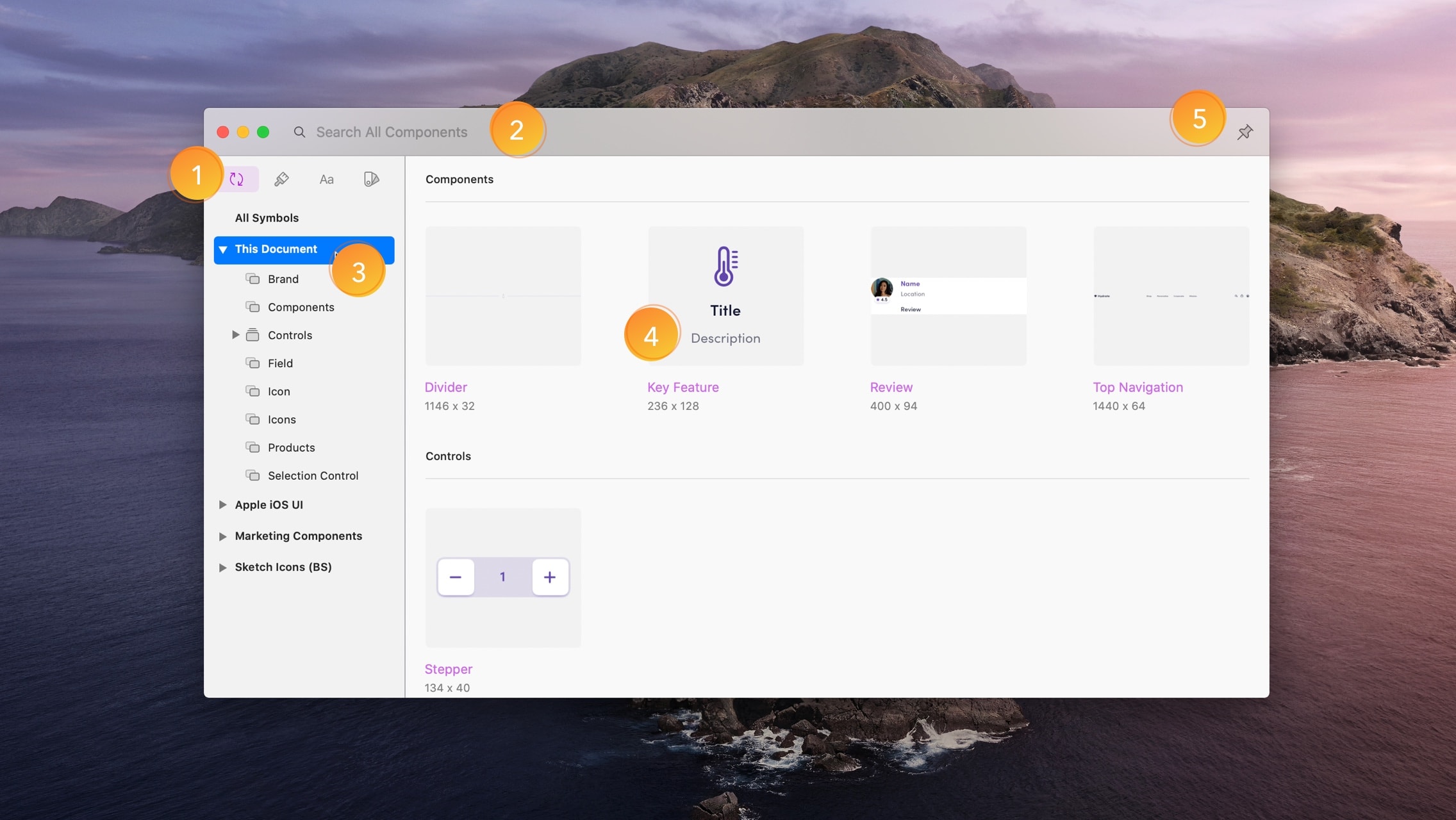Click the search magnifier icon
This screenshot has height=820, width=1456.
click(x=299, y=132)
